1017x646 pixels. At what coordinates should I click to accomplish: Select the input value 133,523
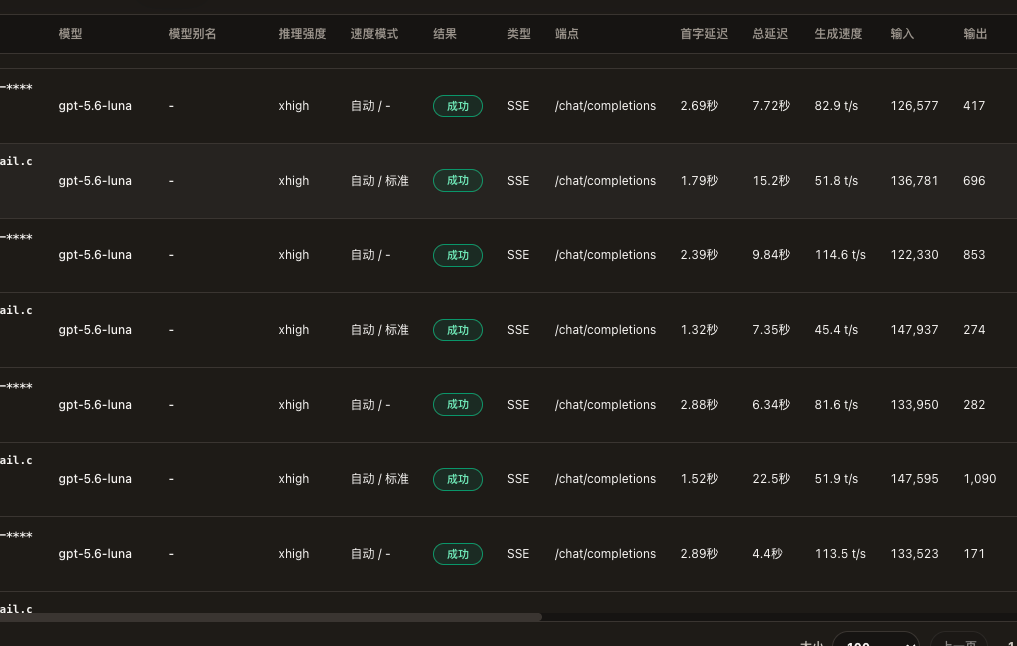tap(914, 554)
